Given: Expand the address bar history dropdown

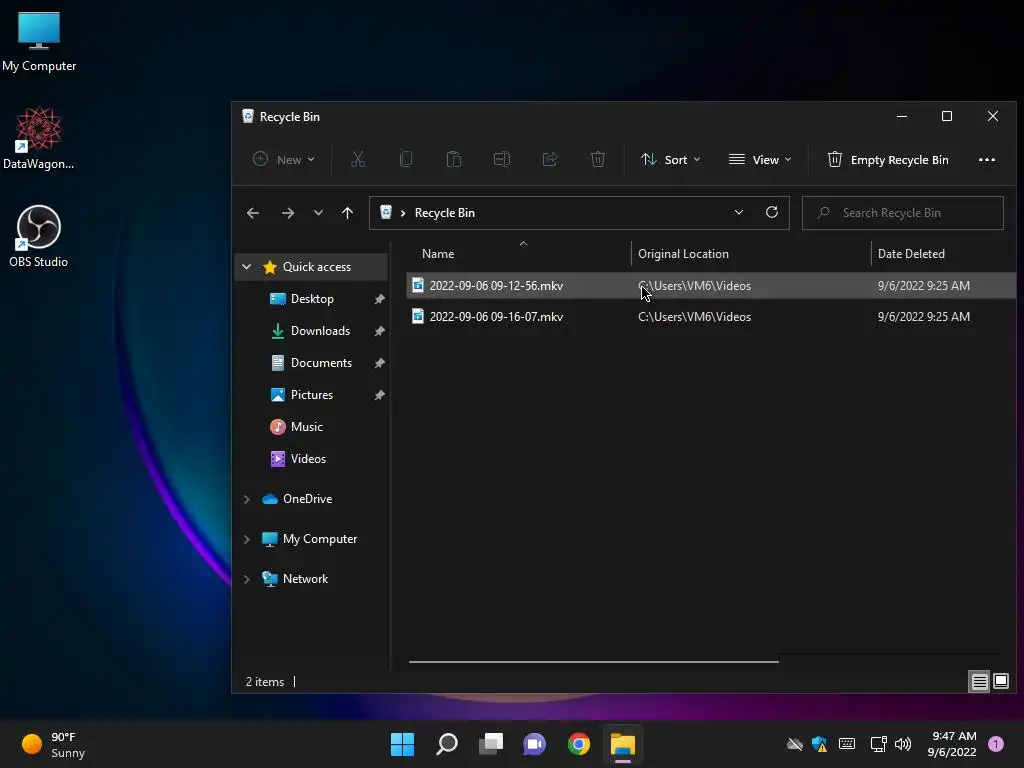Looking at the screenshot, I should coord(739,212).
